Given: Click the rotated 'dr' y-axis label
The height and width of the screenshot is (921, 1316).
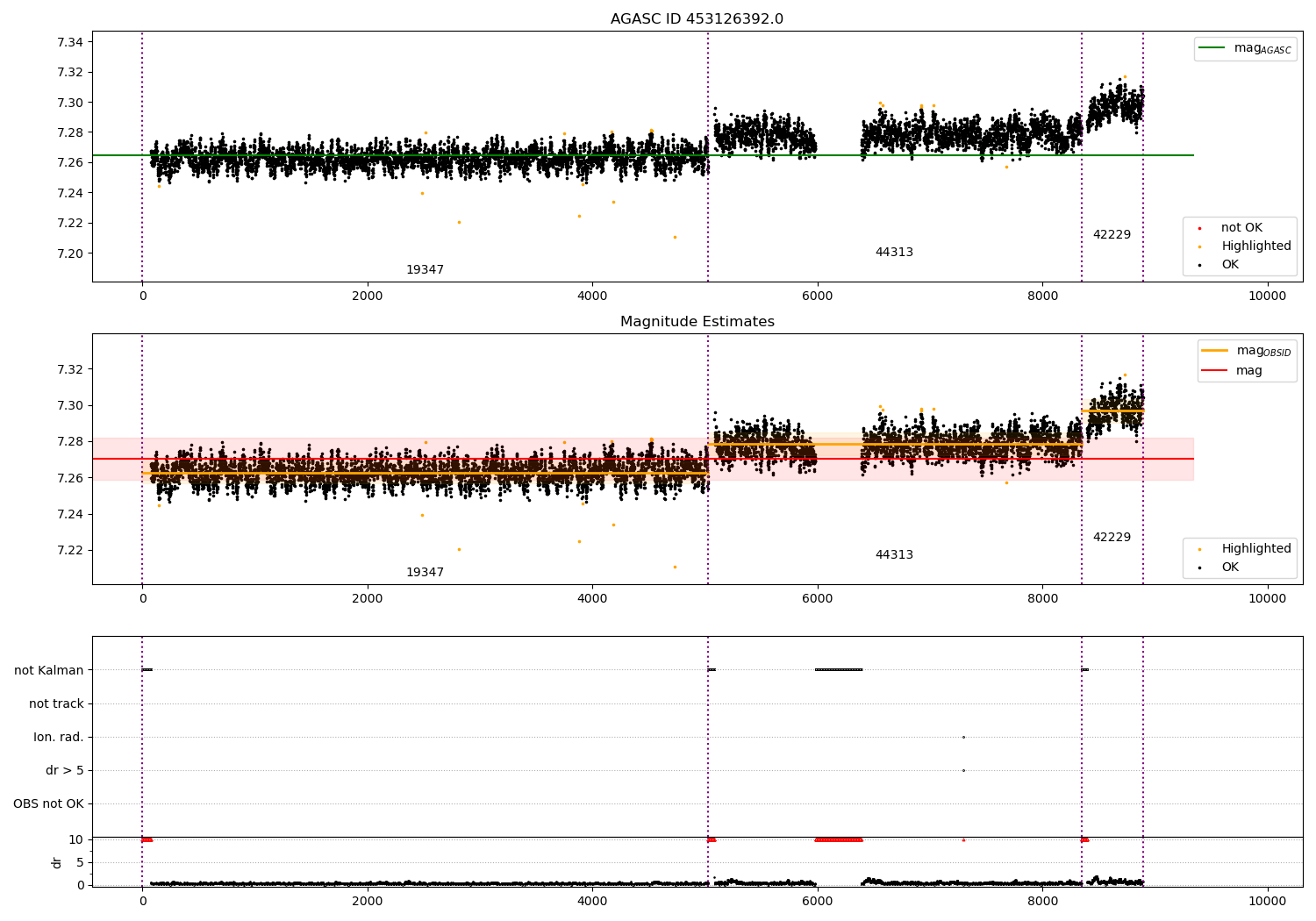Looking at the screenshot, I should [x=57, y=862].
